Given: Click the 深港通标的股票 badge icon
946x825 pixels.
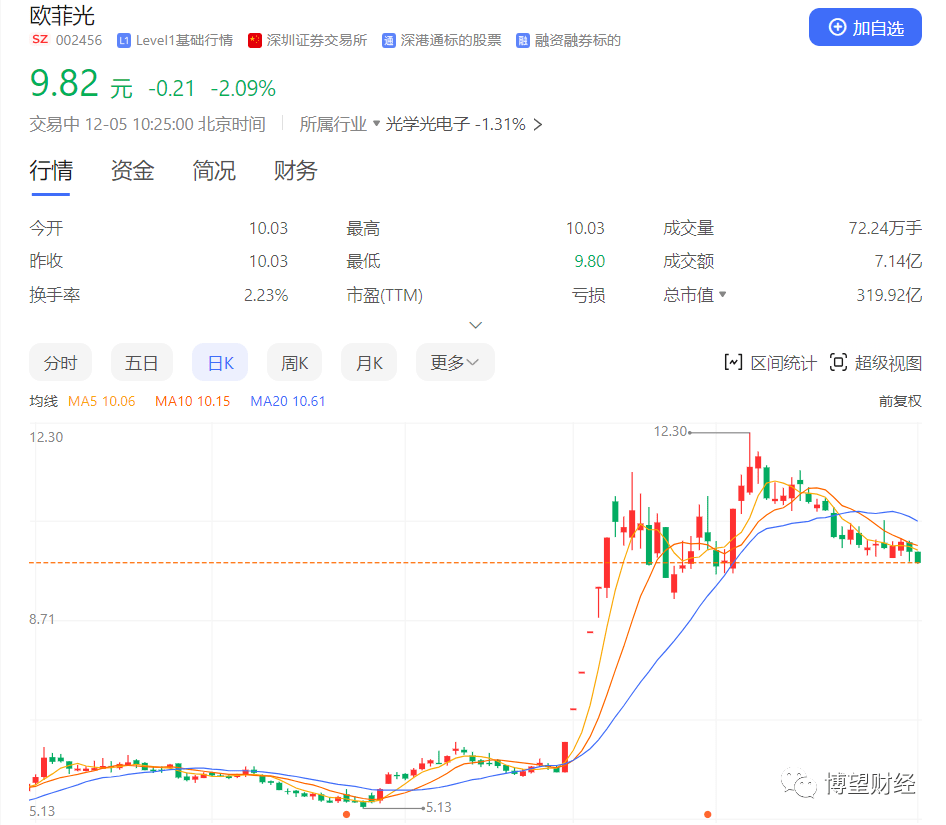Looking at the screenshot, I should [x=389, y=41].
